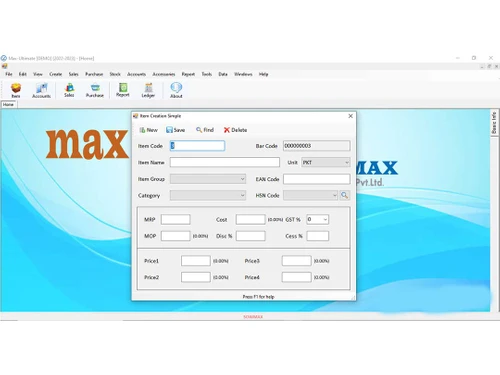Click the Price3 input field
The image size is (500, 375).
(296, 261)
